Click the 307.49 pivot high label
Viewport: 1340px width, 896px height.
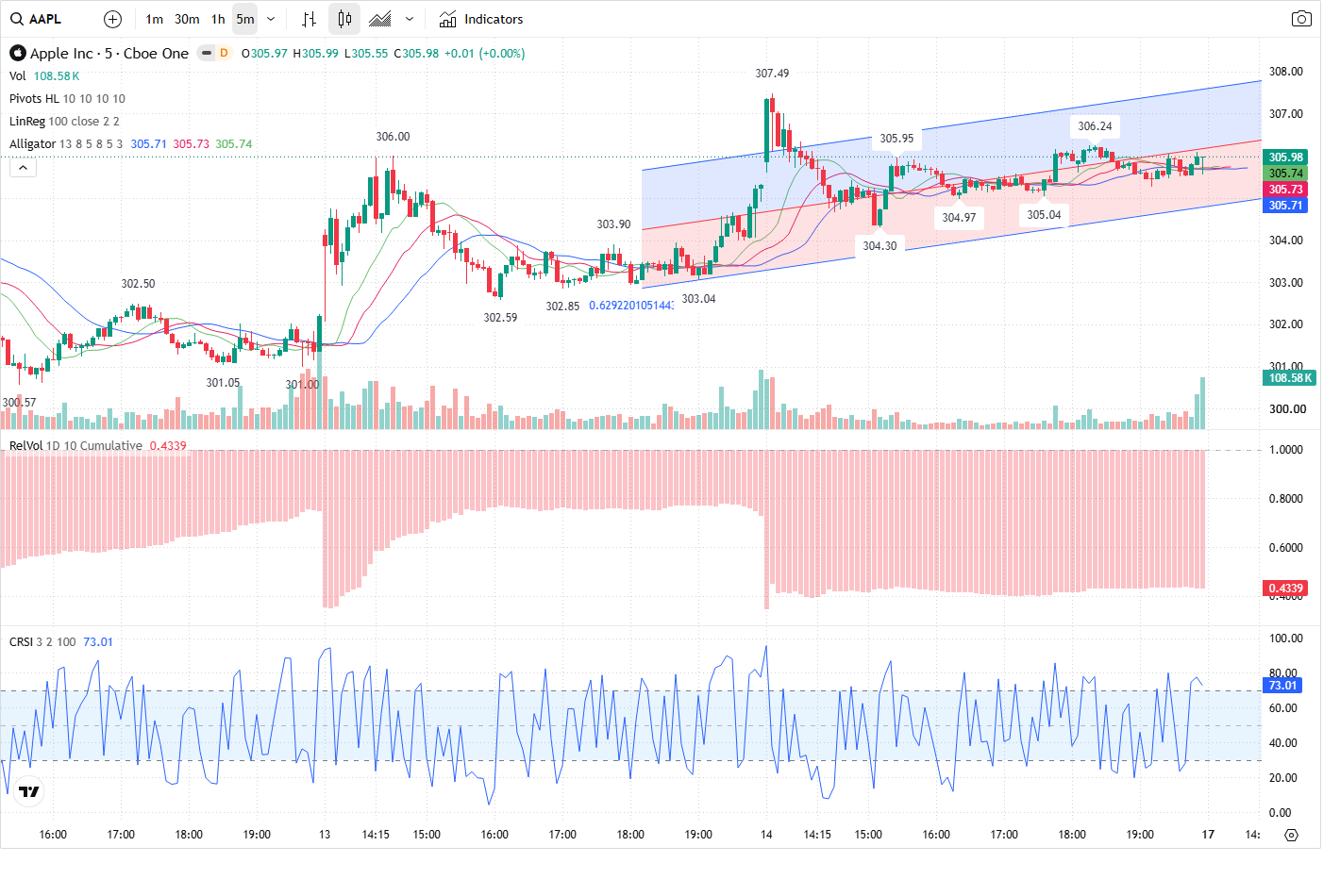(772, 73)
